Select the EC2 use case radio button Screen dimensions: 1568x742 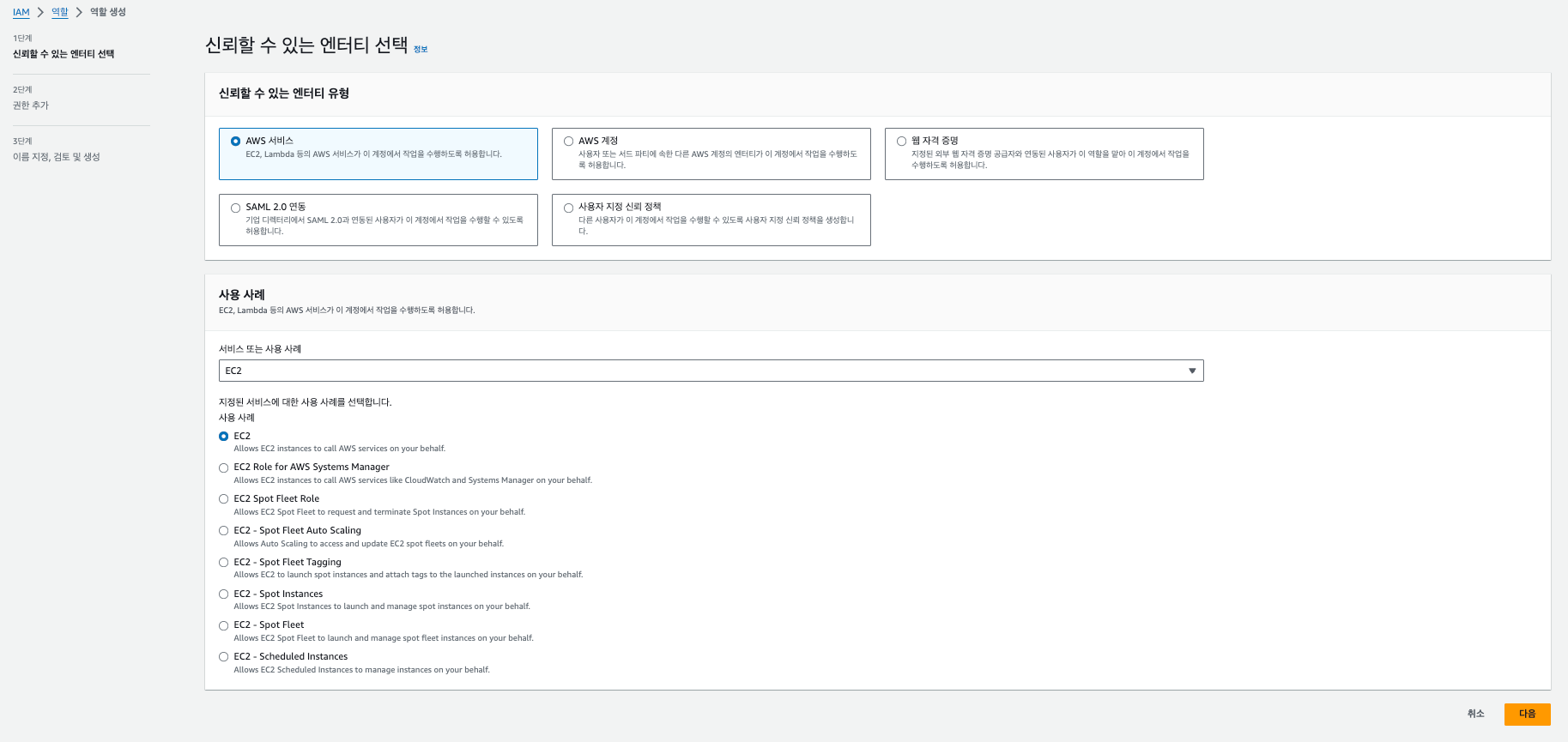click(x=224, y=437)
